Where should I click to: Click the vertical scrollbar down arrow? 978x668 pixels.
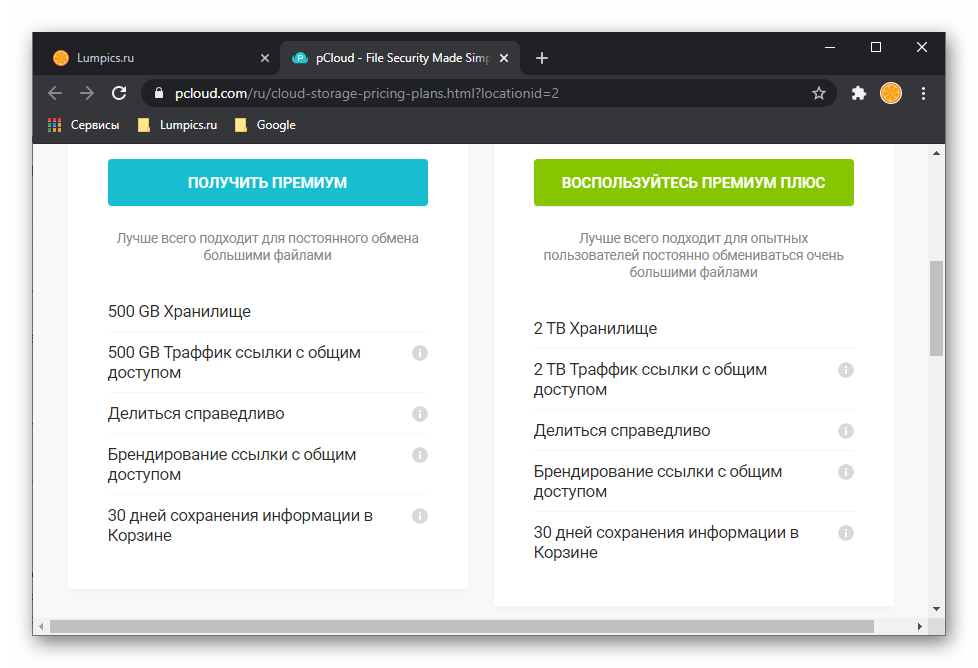coord(936,609)
